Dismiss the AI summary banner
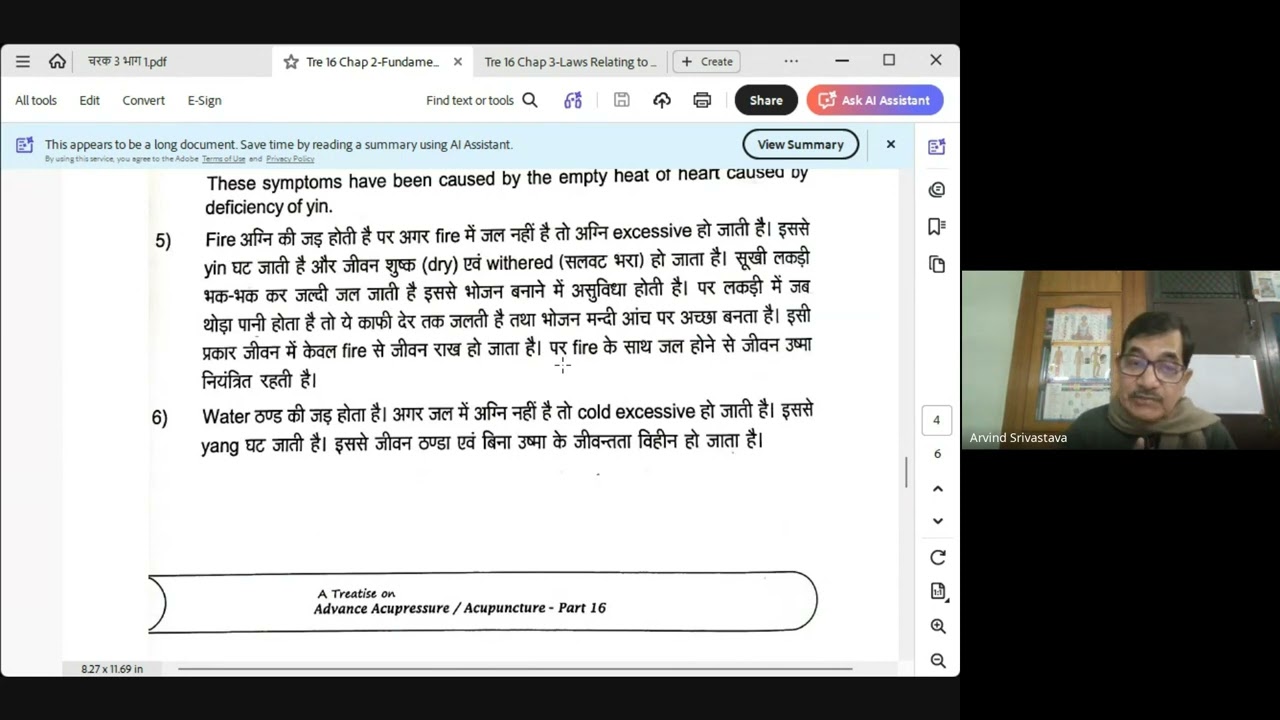 click(891, 144)
